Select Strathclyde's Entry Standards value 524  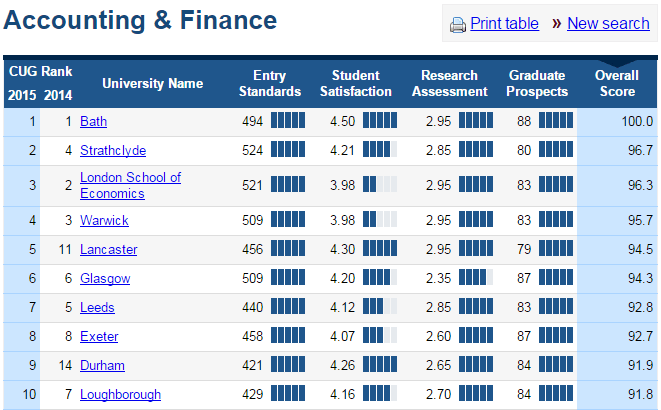pyautogui.click(x=253, y=150)
